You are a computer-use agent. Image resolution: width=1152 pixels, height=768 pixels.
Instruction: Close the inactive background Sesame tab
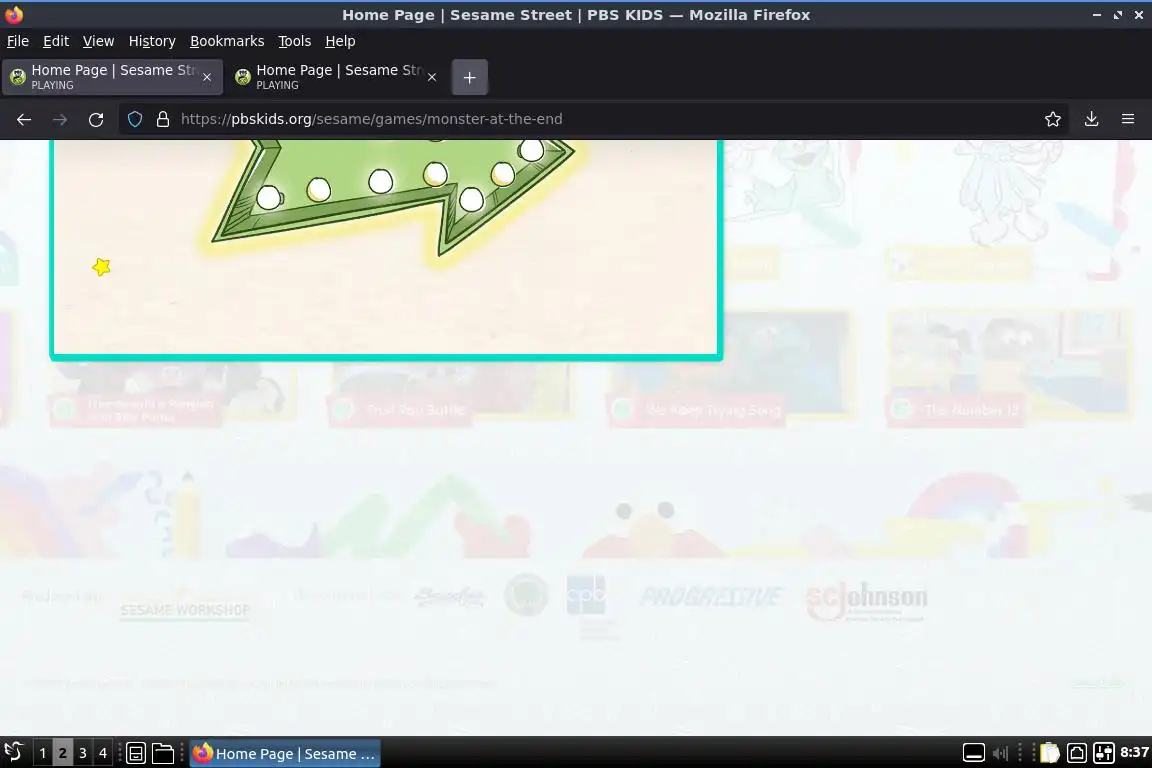pyautogui.click(x=432, y=77)
